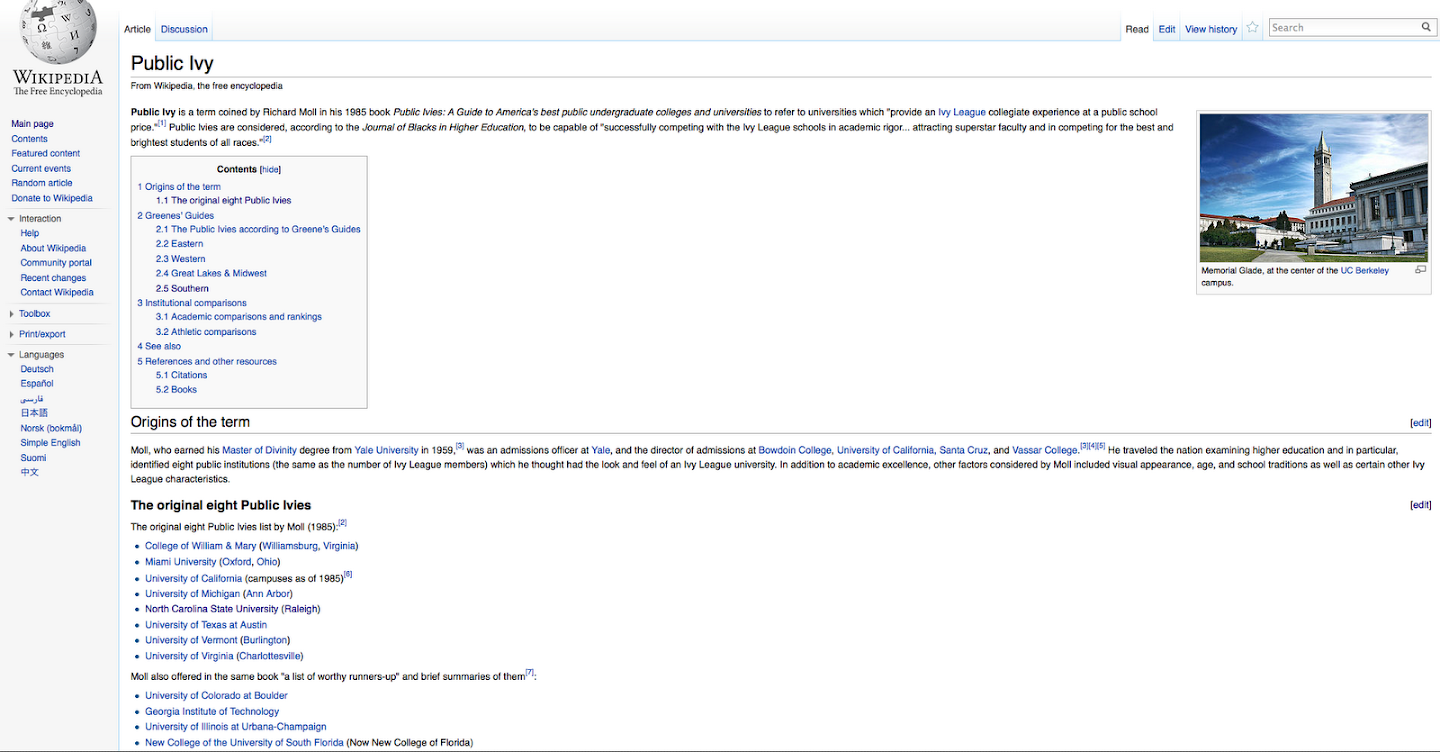Open a Random article

coord(42,183)
